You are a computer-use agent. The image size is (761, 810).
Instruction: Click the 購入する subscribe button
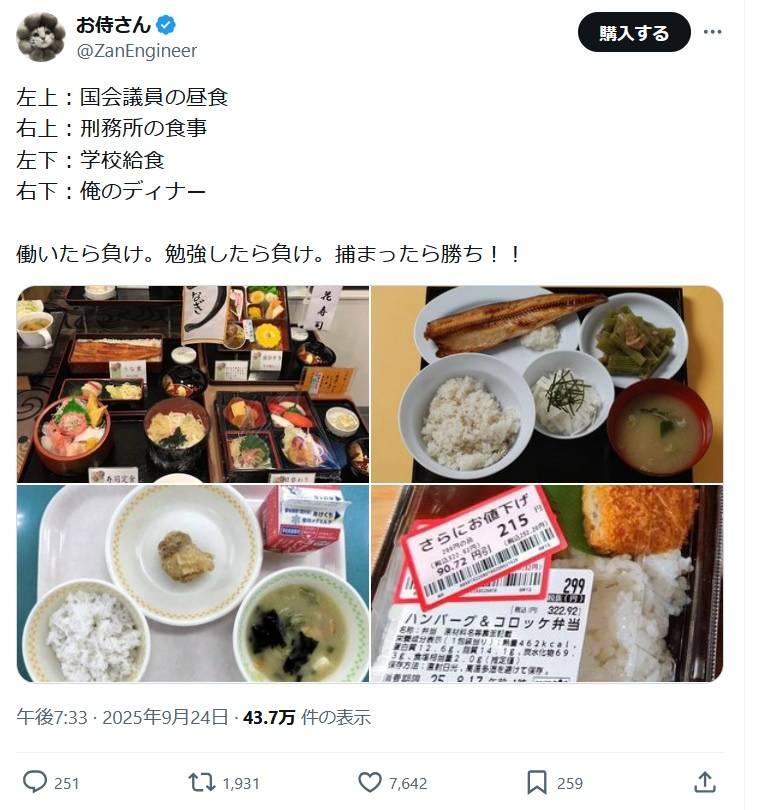click(634, 33)
